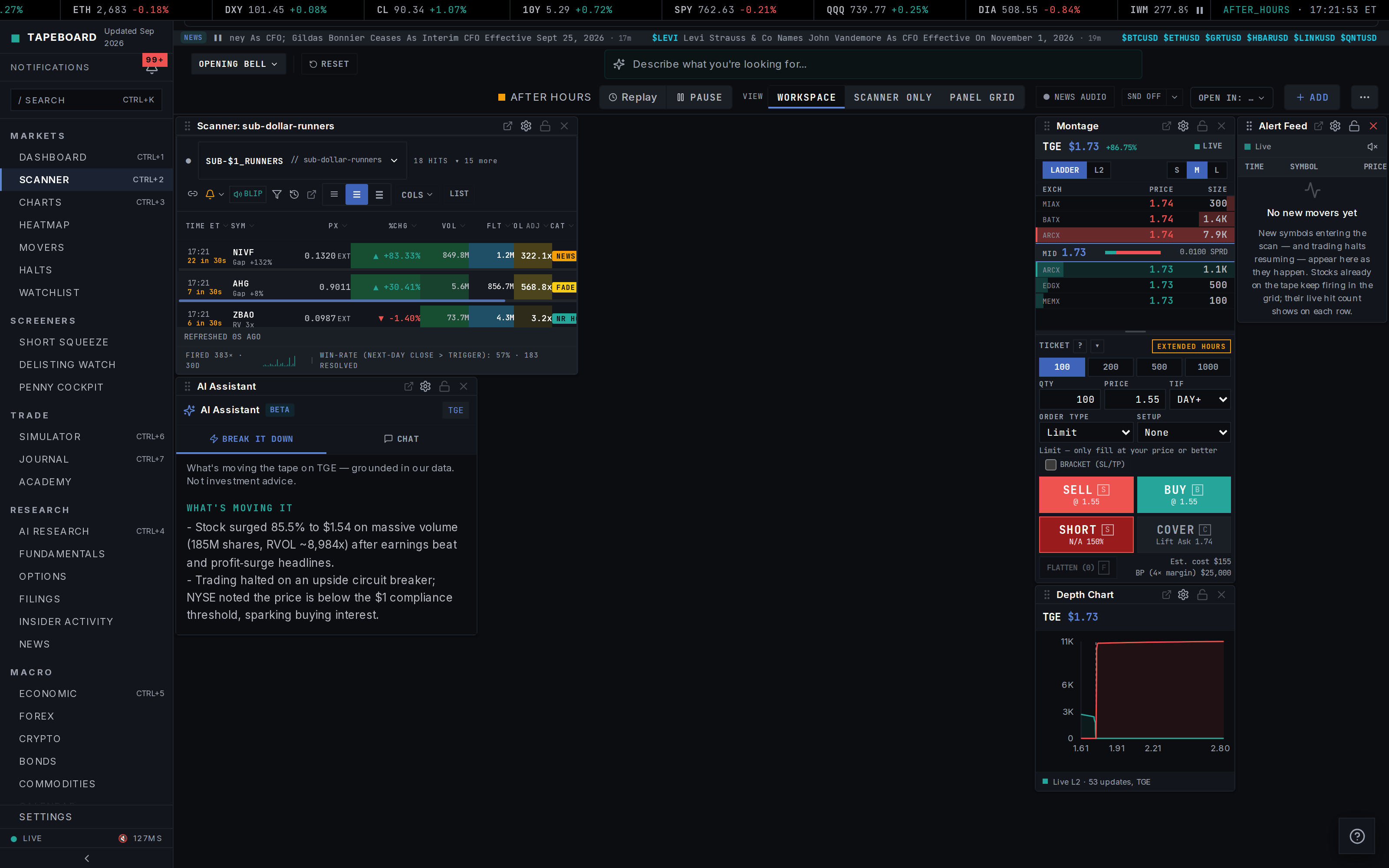Open the Opening Bell layout dropdown
Screen dimensions: 1389x868
click(238, 64)
